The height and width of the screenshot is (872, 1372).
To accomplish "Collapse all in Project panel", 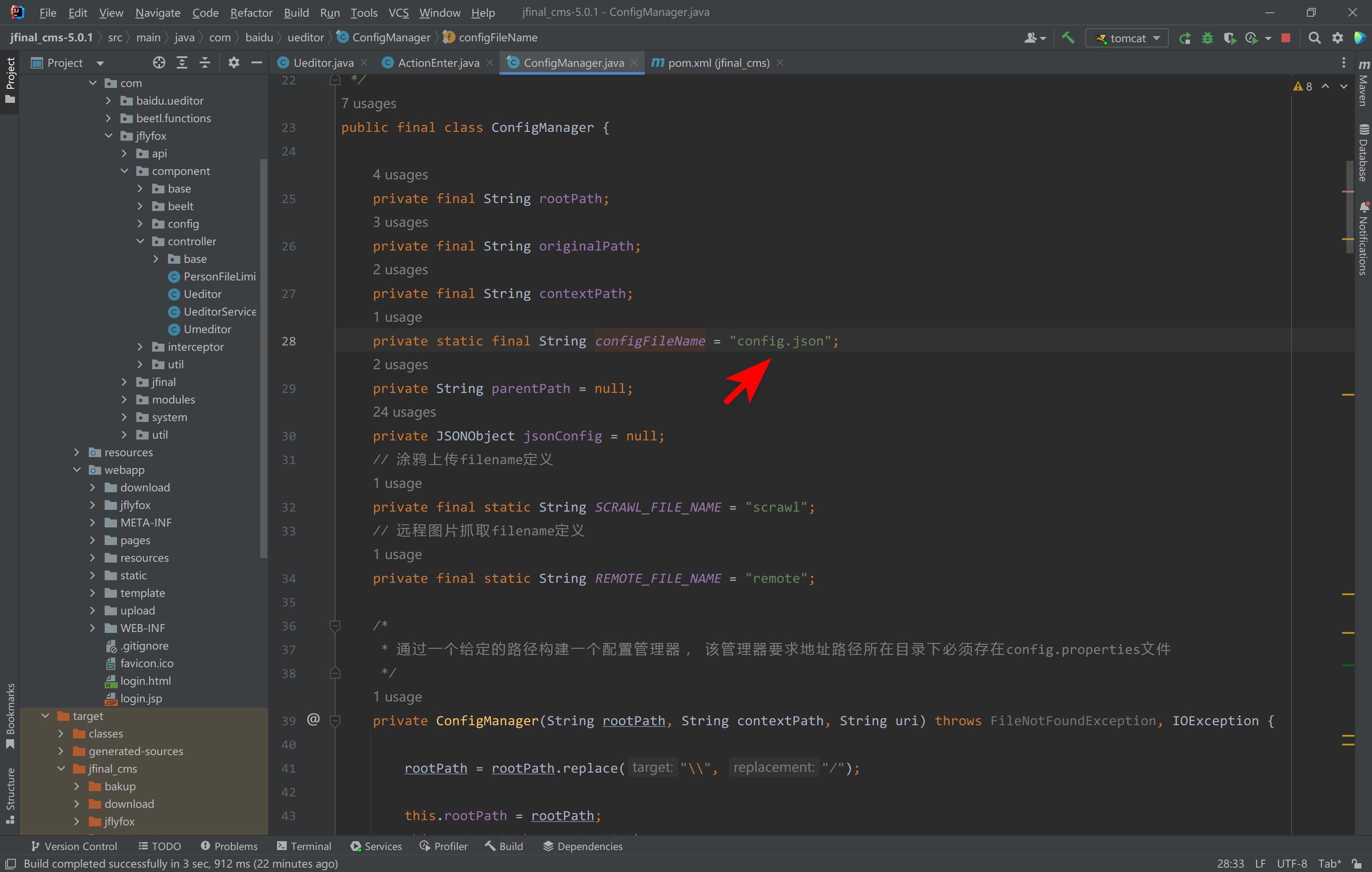I will [x=204, y=63].
